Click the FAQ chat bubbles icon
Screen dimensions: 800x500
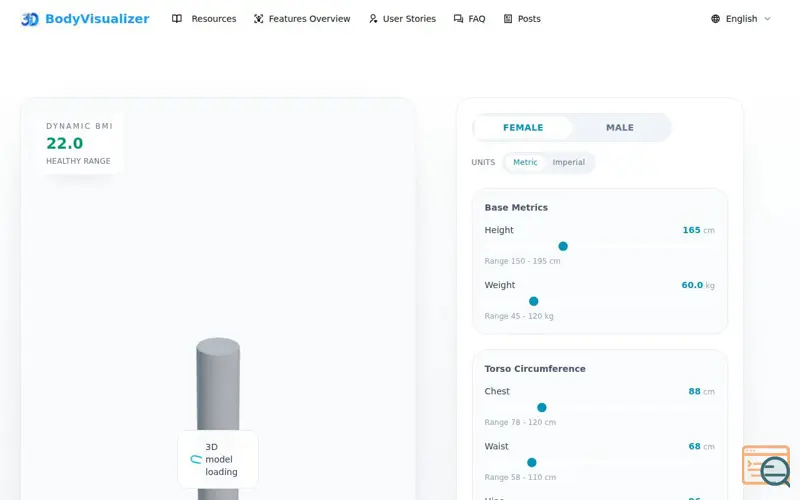[x=458, y=19]
